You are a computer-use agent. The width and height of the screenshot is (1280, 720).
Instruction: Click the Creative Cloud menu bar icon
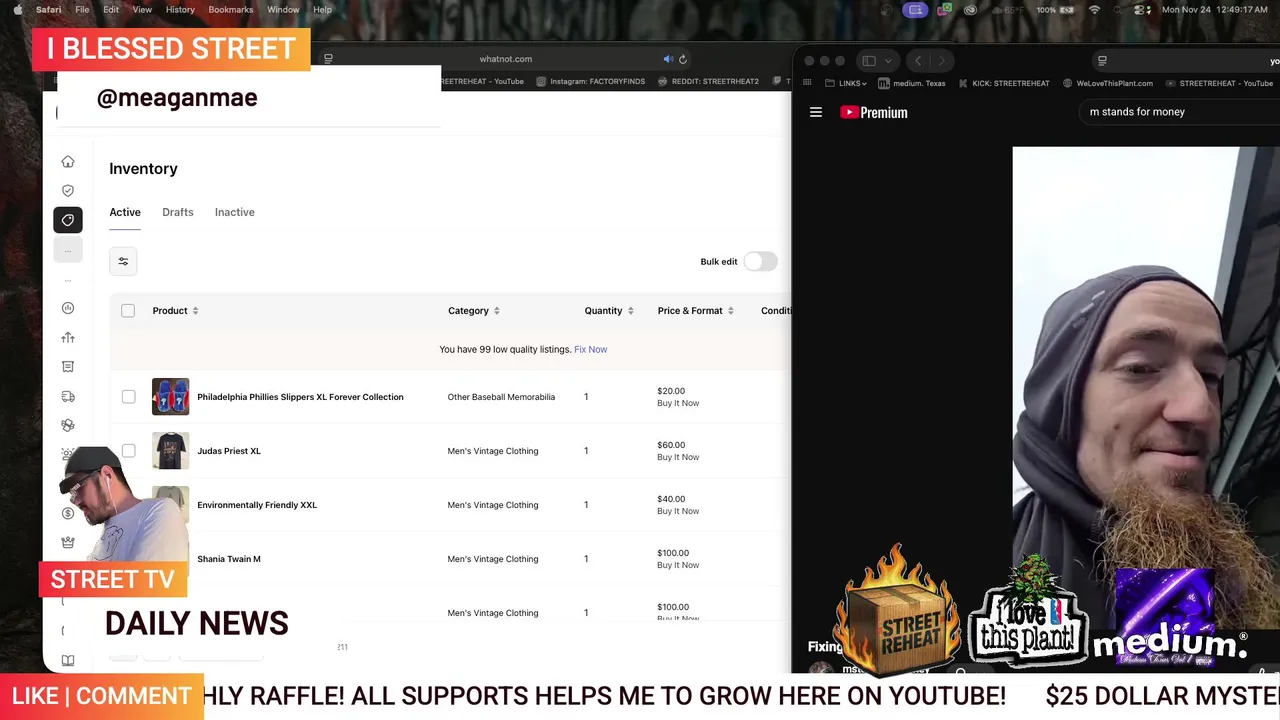970,10
